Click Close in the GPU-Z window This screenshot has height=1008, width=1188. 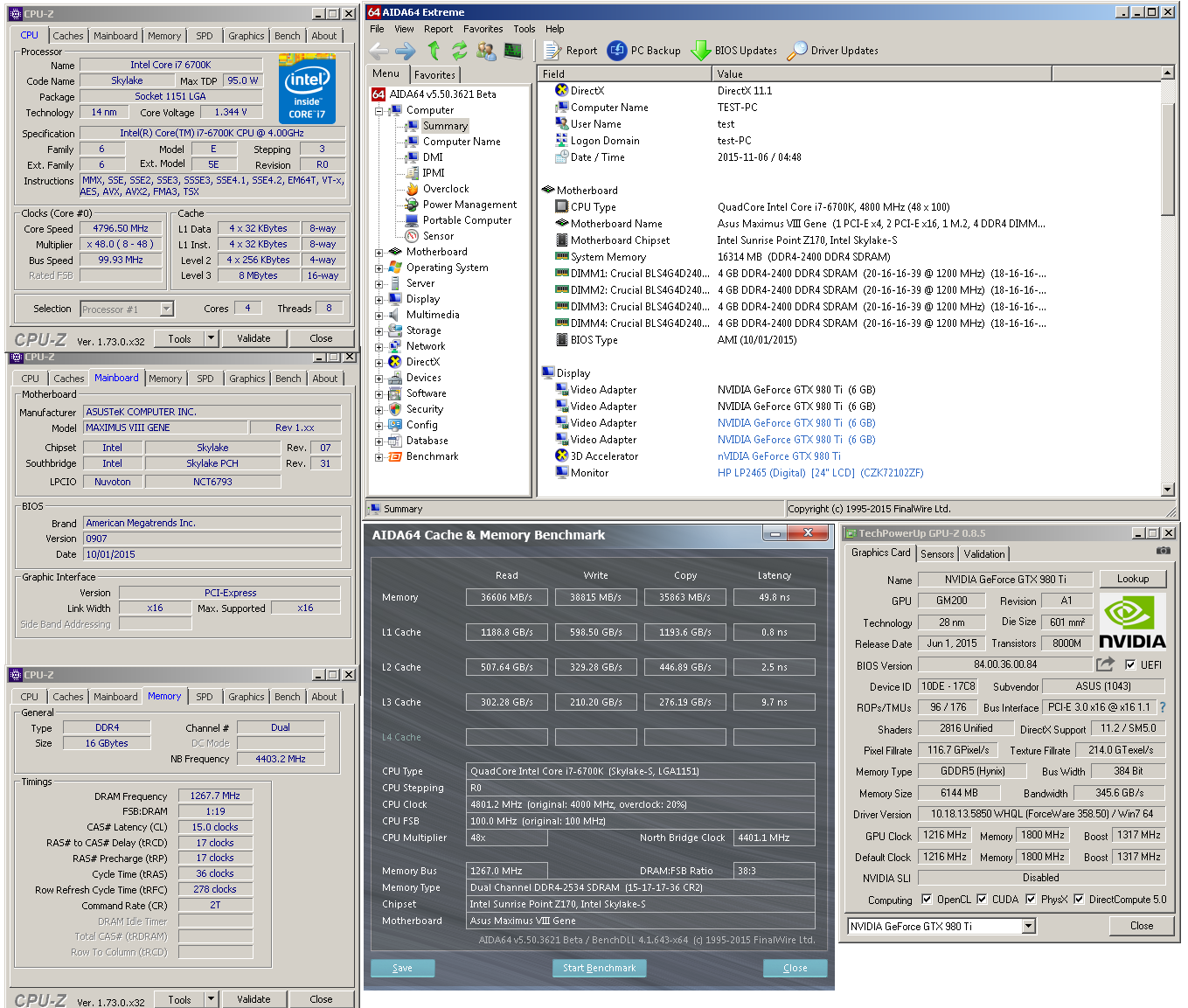coord(1141,926)
